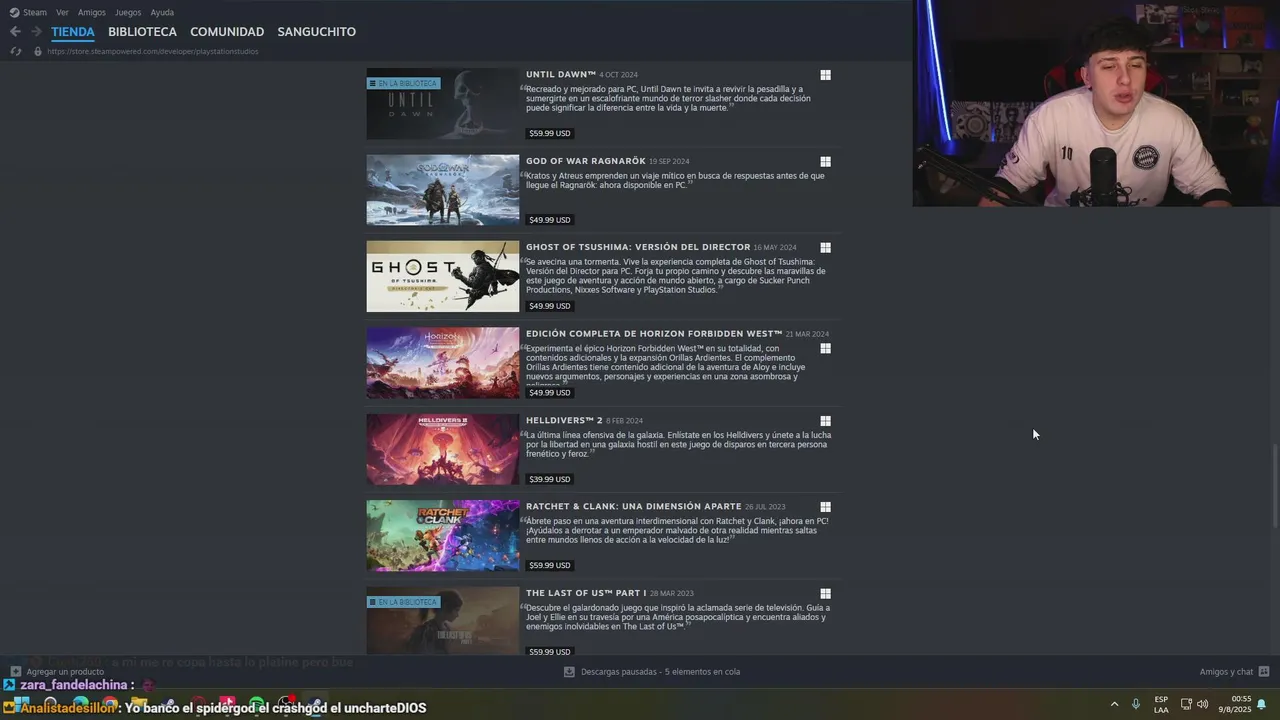Open the UNTIL DAWN title link

(x=561, y=74)
